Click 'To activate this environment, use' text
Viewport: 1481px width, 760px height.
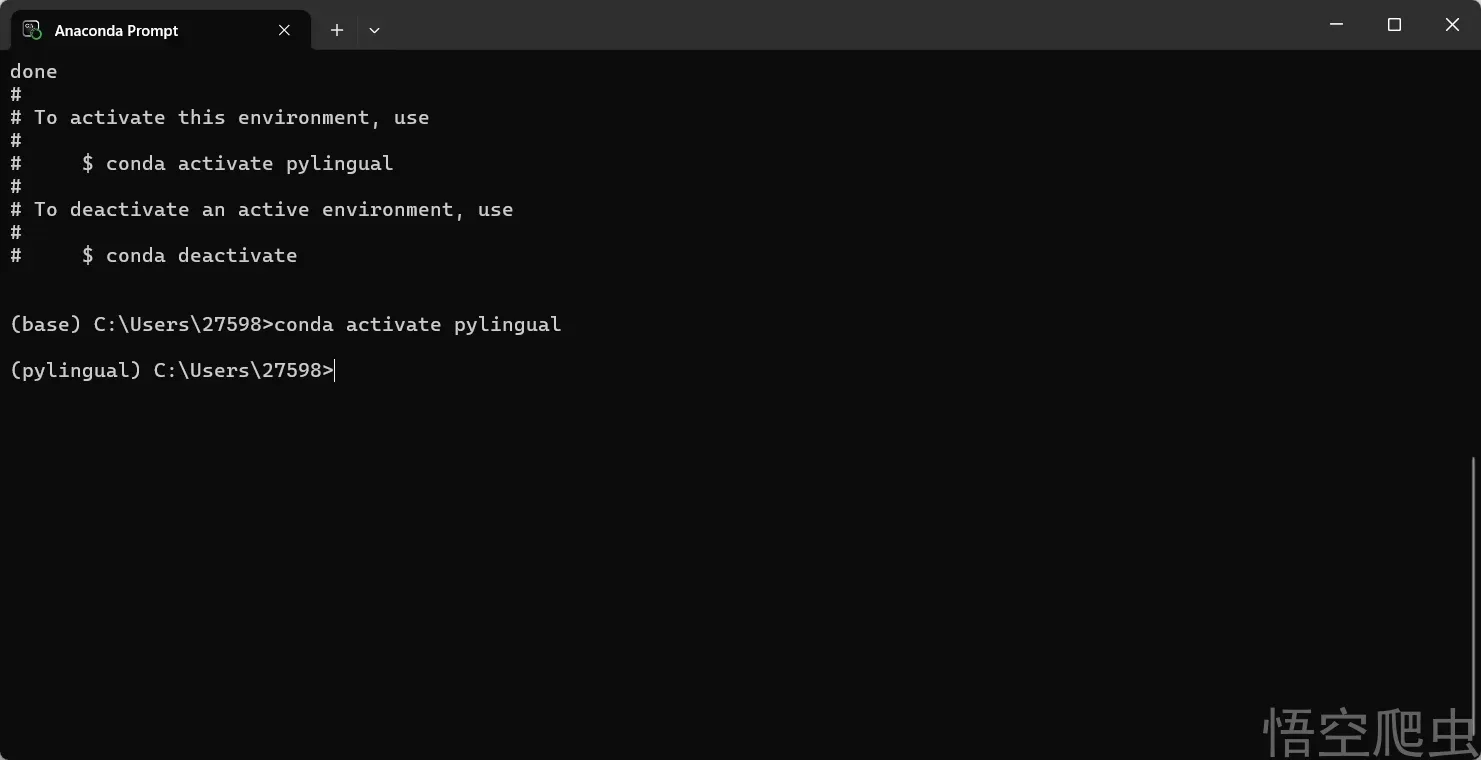click(x=231, y=118)
